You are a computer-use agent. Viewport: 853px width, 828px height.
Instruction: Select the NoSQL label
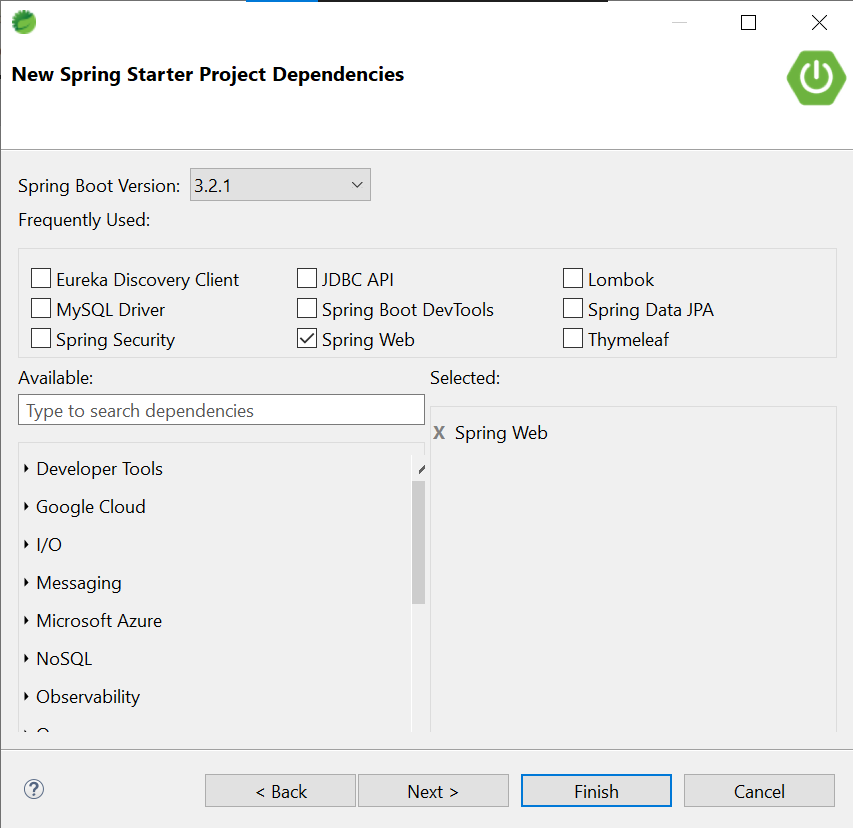point(64,659)
